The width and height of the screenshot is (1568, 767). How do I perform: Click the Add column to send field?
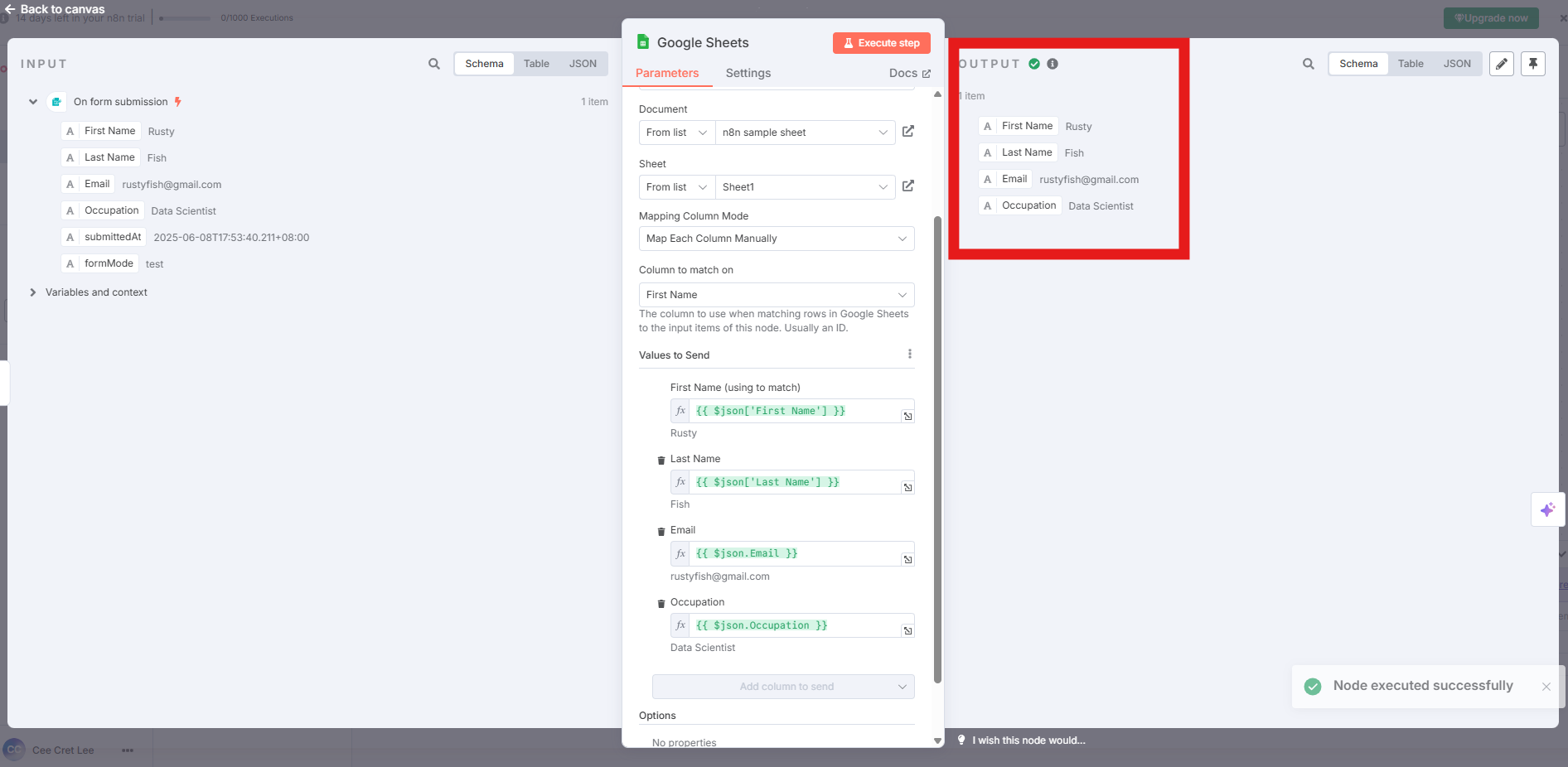pyautogui.click(x=782, y=686)
